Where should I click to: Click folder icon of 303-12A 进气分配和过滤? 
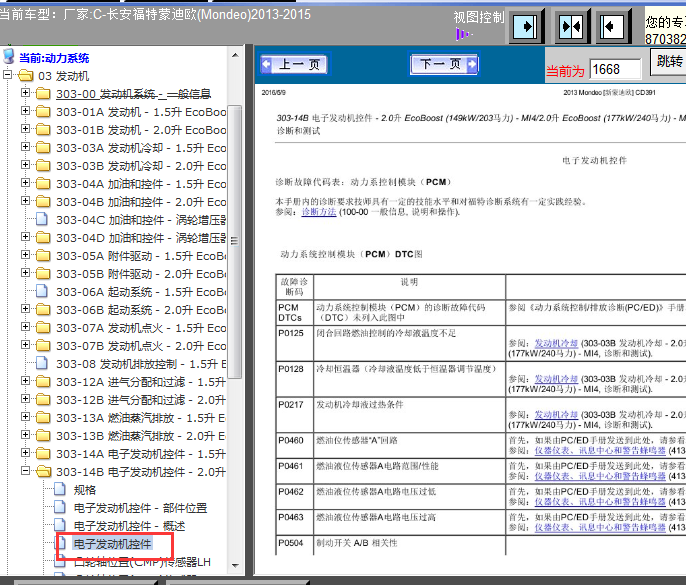tap(43, 382)
